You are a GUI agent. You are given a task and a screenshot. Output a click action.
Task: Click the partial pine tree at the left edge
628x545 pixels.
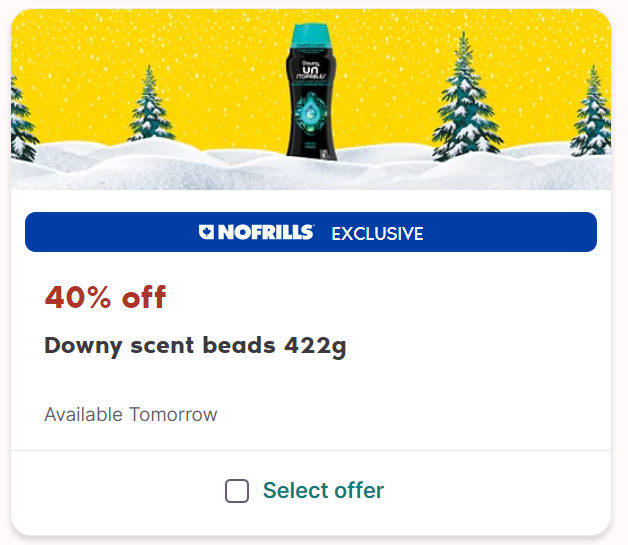[23, 118]
